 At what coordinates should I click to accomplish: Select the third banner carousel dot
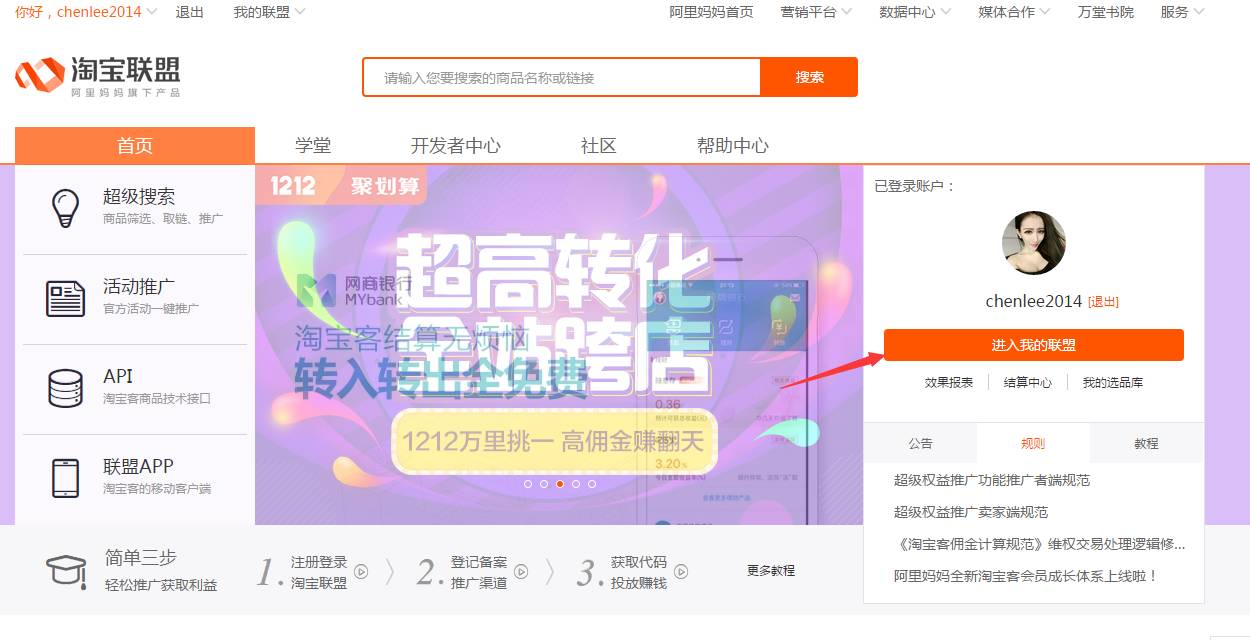point(560,483)
